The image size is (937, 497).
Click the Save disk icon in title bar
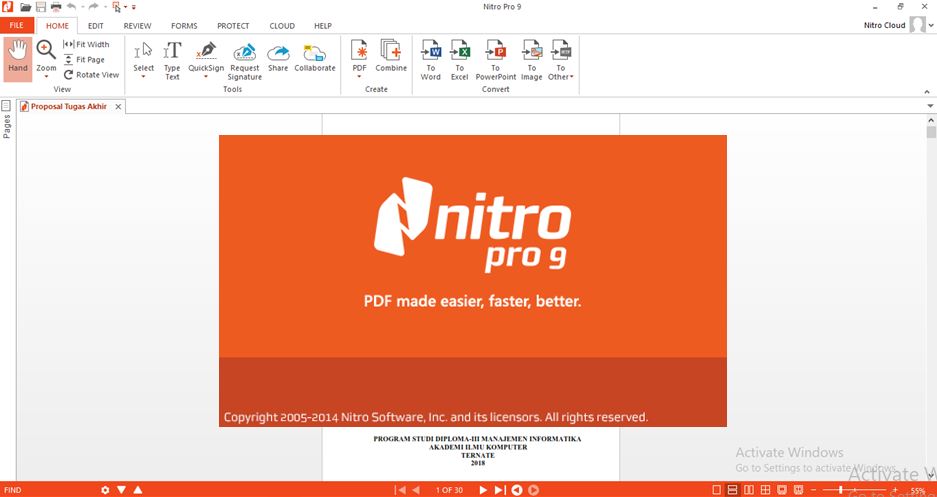(41, 7)
